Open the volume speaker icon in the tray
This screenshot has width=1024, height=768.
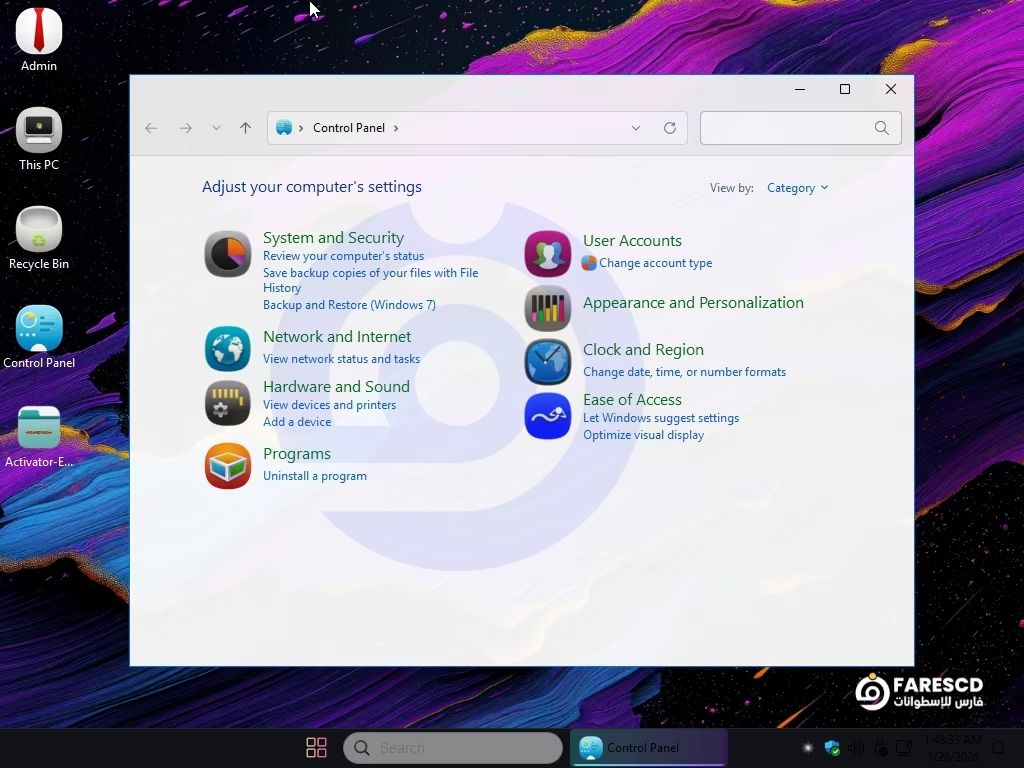pyautogui.click(x=856, y=748)
